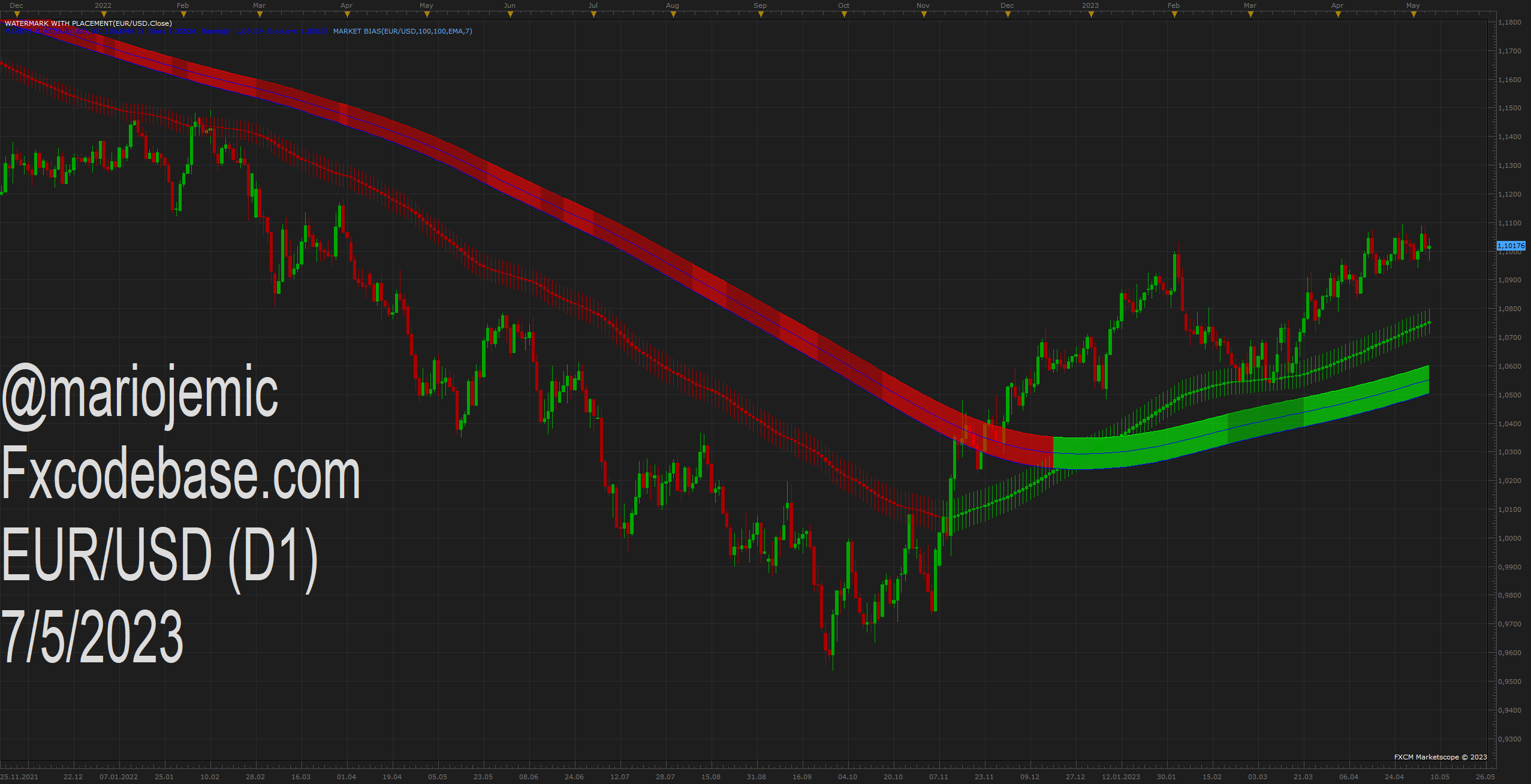This screenshot has height=784, width=1531.
Task: Click the 1,0800 price axis label
Action: [1509, 309]
